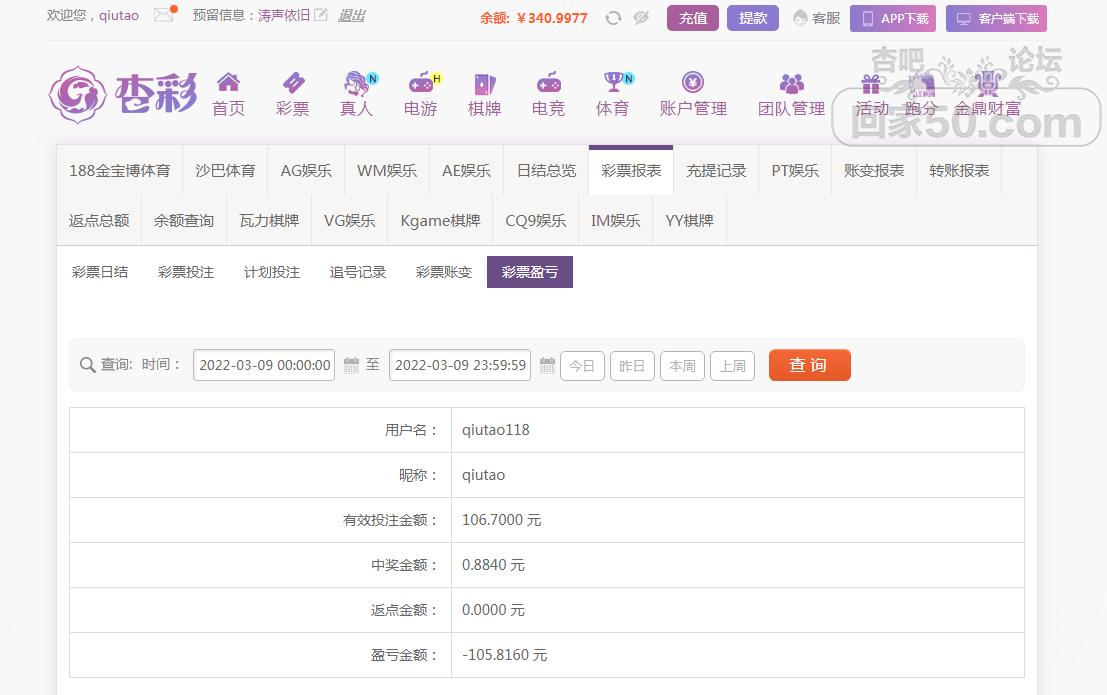
Task: Open the mail envelope message icon
Action: pyautogui.click(x=163, y=16)
